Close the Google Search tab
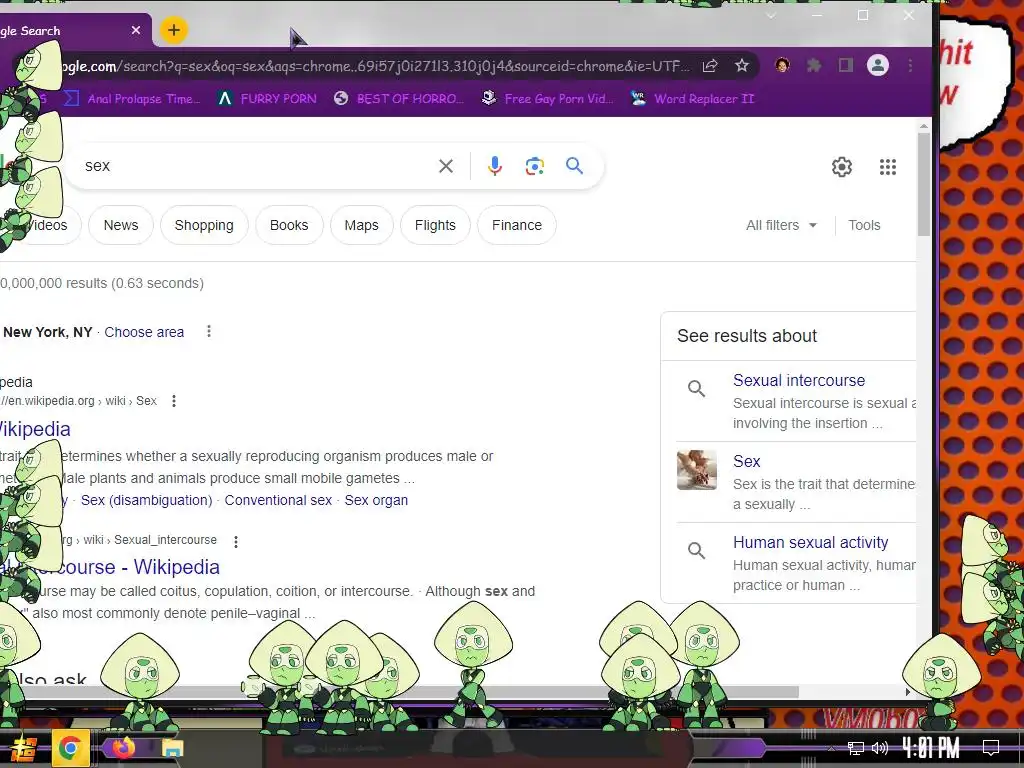This screenshot has height=768, width=1024. [x=136, y=30]
